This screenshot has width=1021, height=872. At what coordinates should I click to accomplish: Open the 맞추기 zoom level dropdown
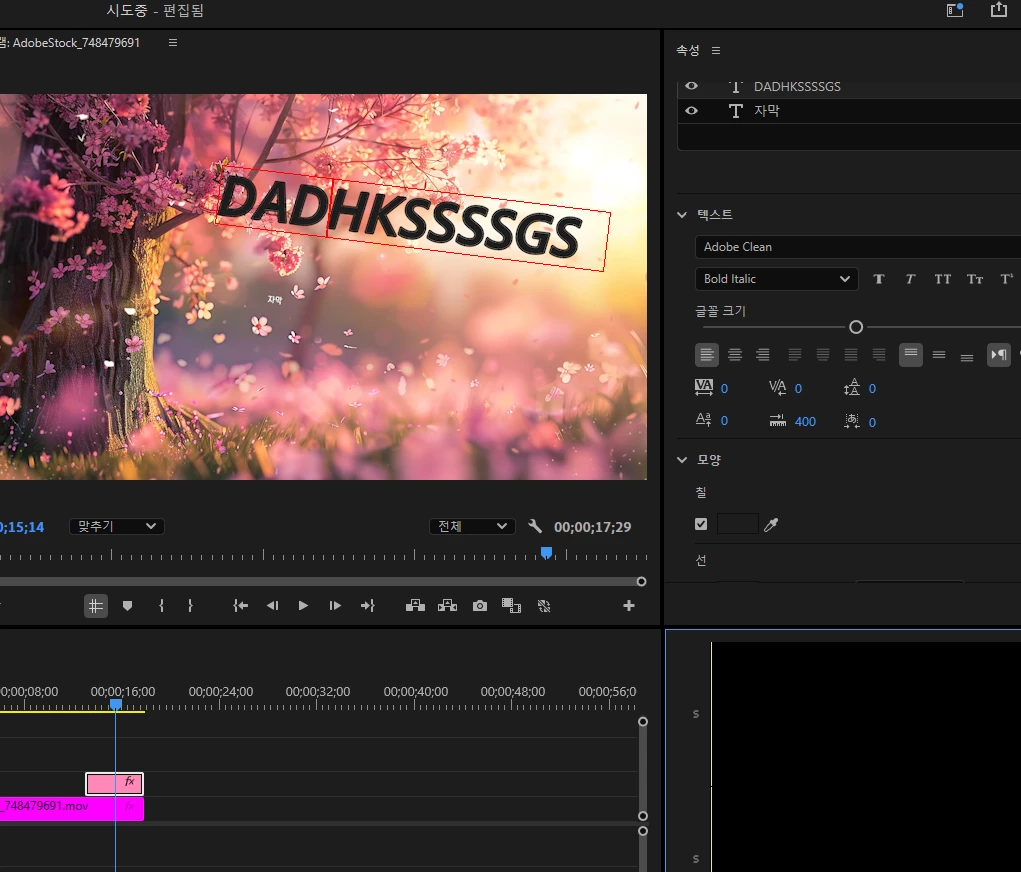click(117, 526)
